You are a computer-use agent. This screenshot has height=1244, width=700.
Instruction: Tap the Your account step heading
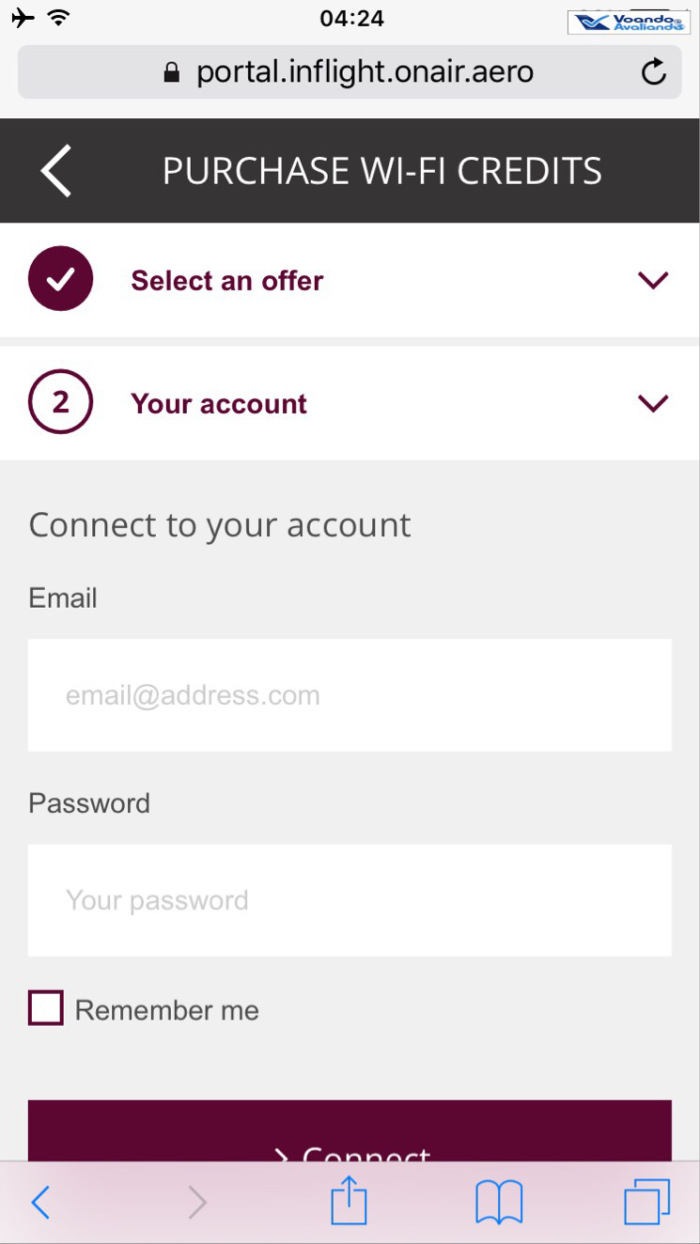coord(219,404)
